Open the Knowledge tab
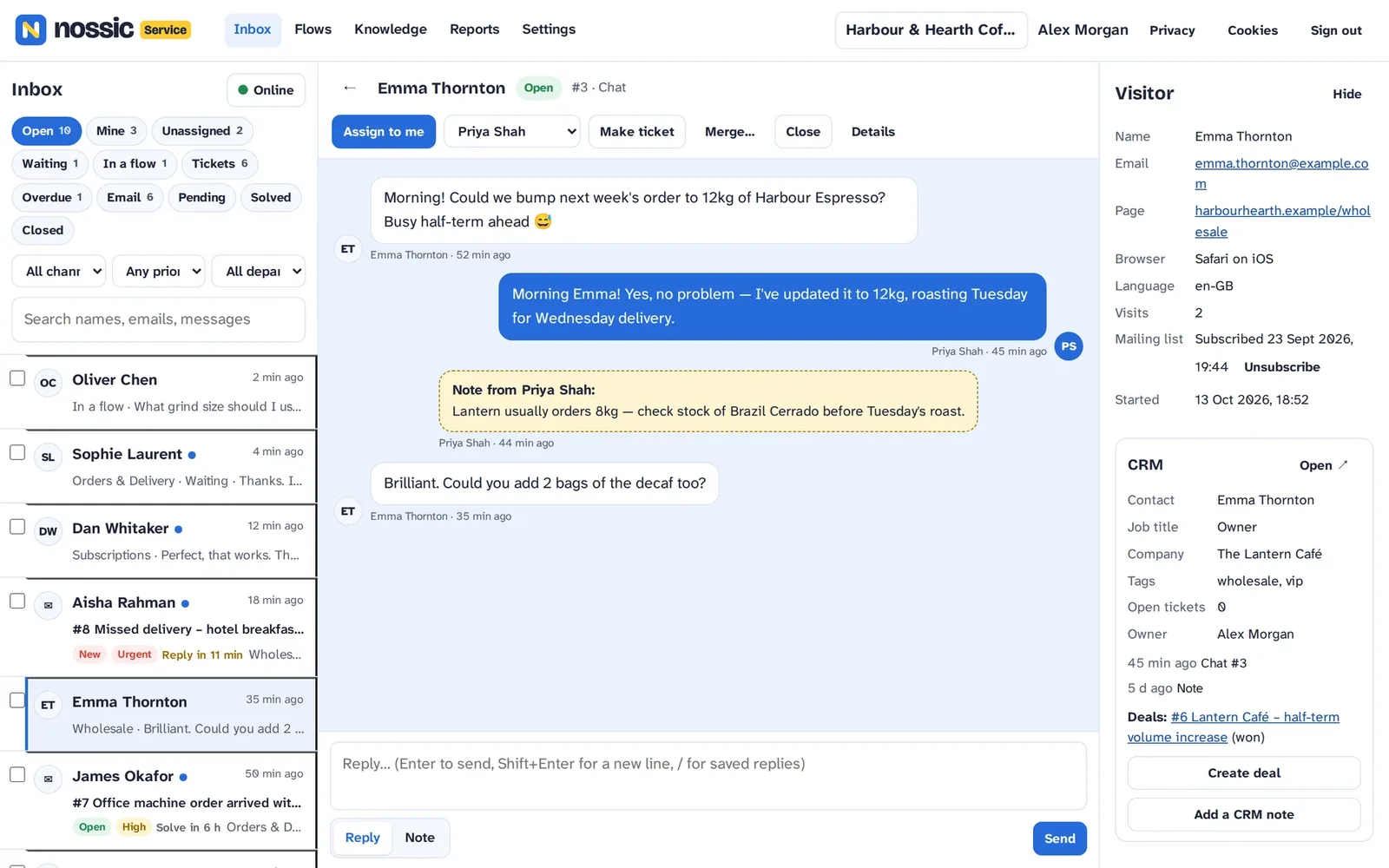This screenshot has width=1389, height=868. click(x=391, y=30)
